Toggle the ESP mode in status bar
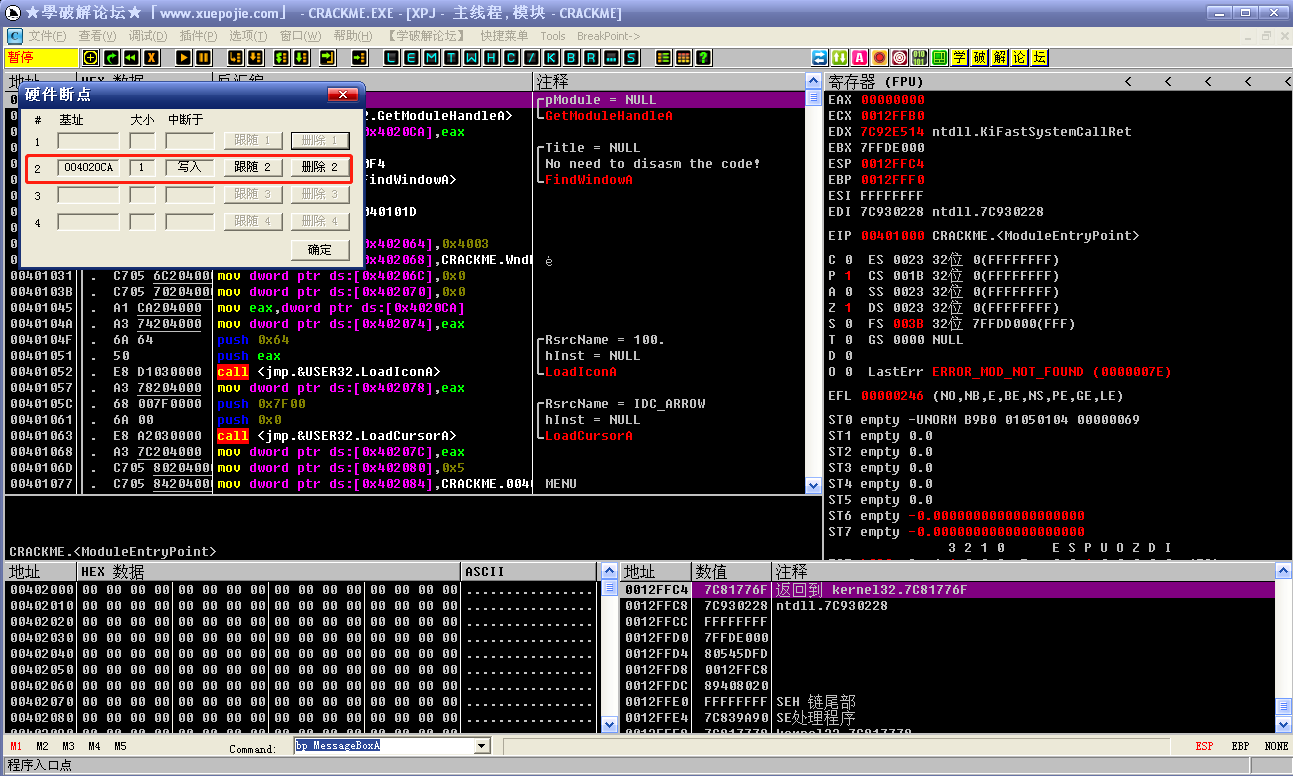The image size is (1293, 776). (x=1205, y=746)
